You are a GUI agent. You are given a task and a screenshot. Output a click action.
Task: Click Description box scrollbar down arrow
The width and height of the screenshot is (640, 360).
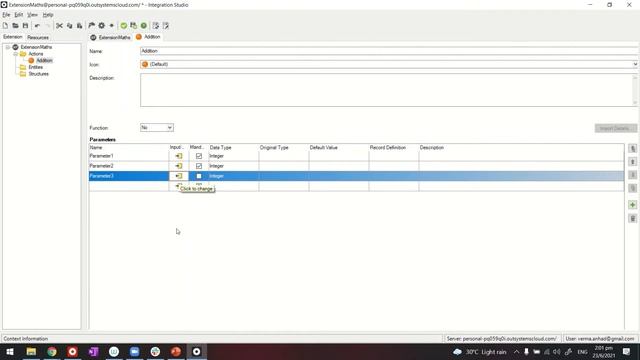tap(635, 103)
